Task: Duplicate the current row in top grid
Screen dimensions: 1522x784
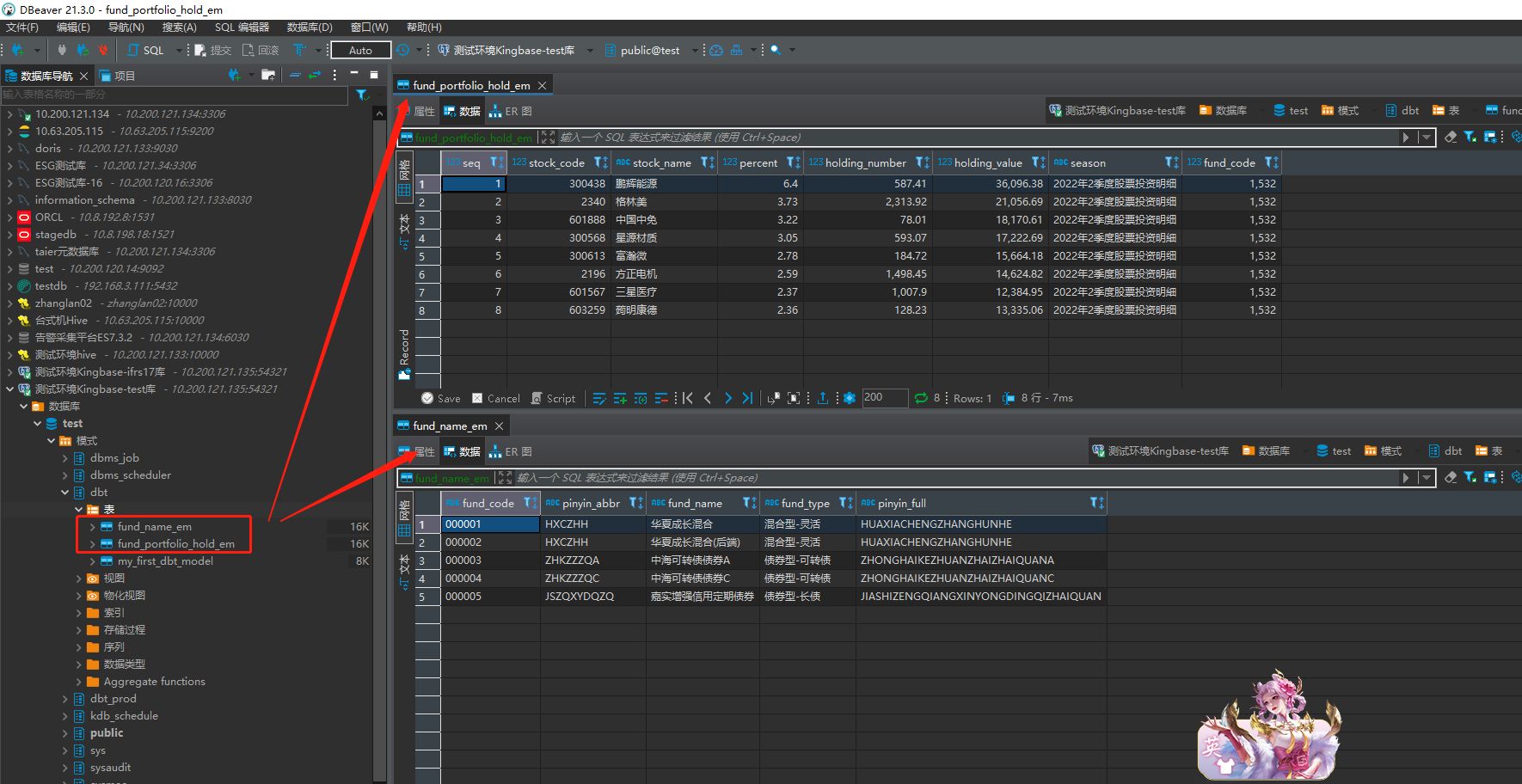Action: click(641, 398)
